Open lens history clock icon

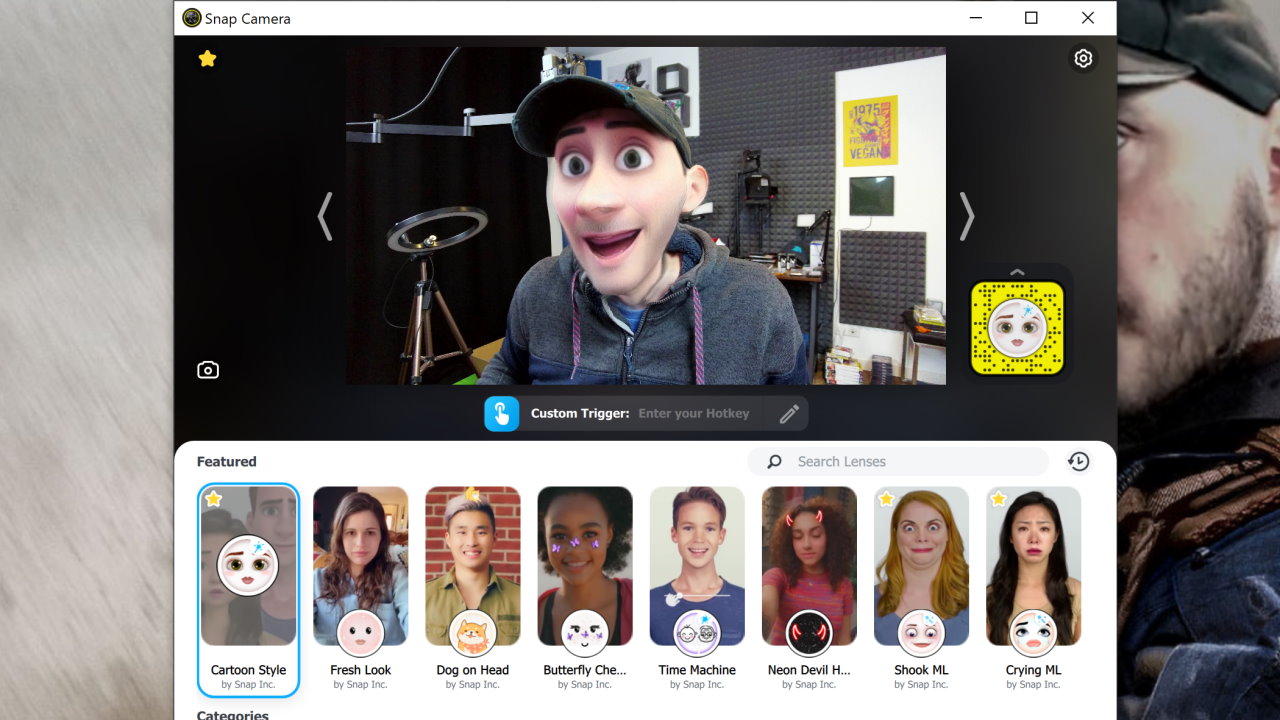click(x=1078, y=461)
